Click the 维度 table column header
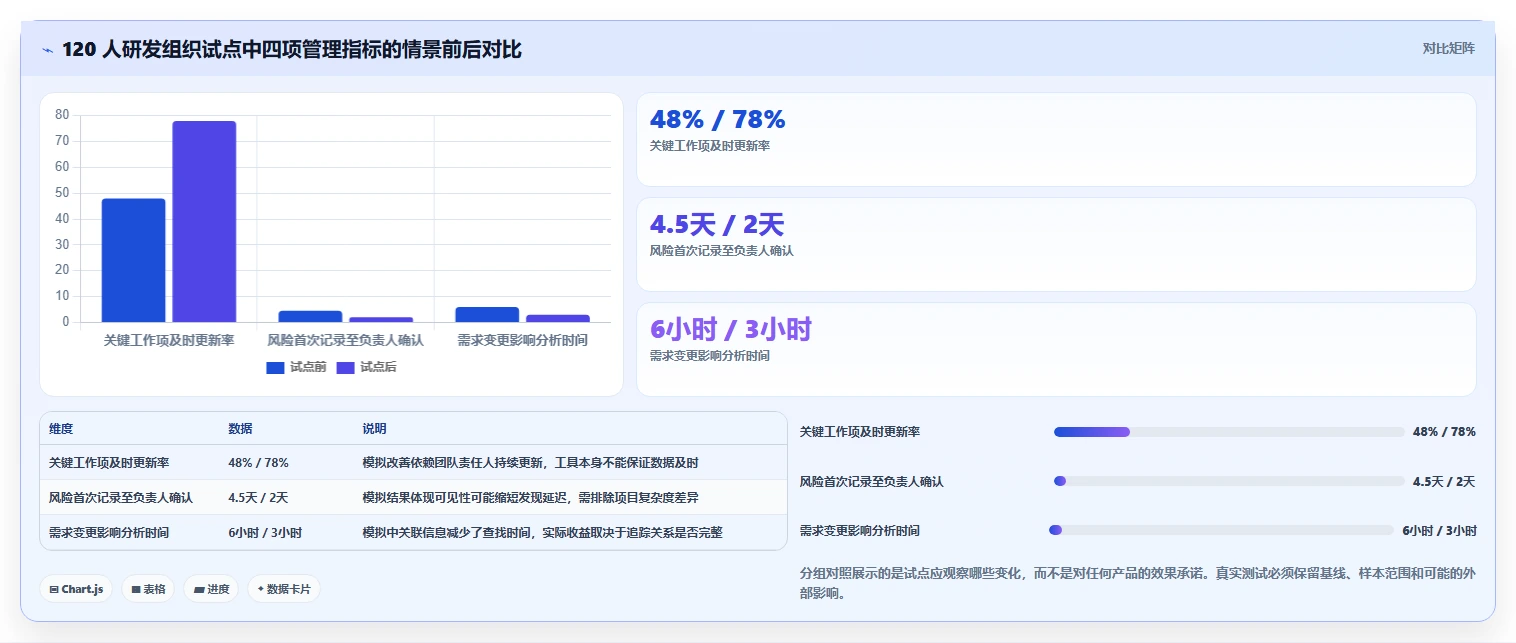The height and width of the screenshot is (643, 1516). coord(61,428)
